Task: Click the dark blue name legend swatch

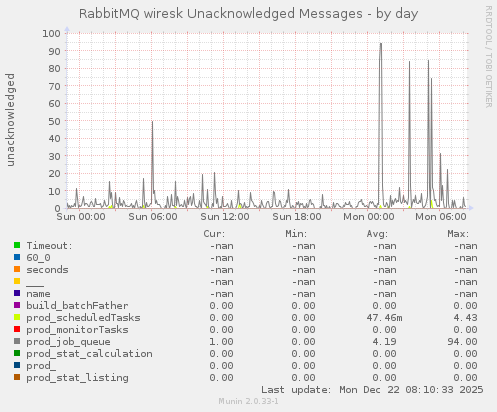Action: pos(17,293)
